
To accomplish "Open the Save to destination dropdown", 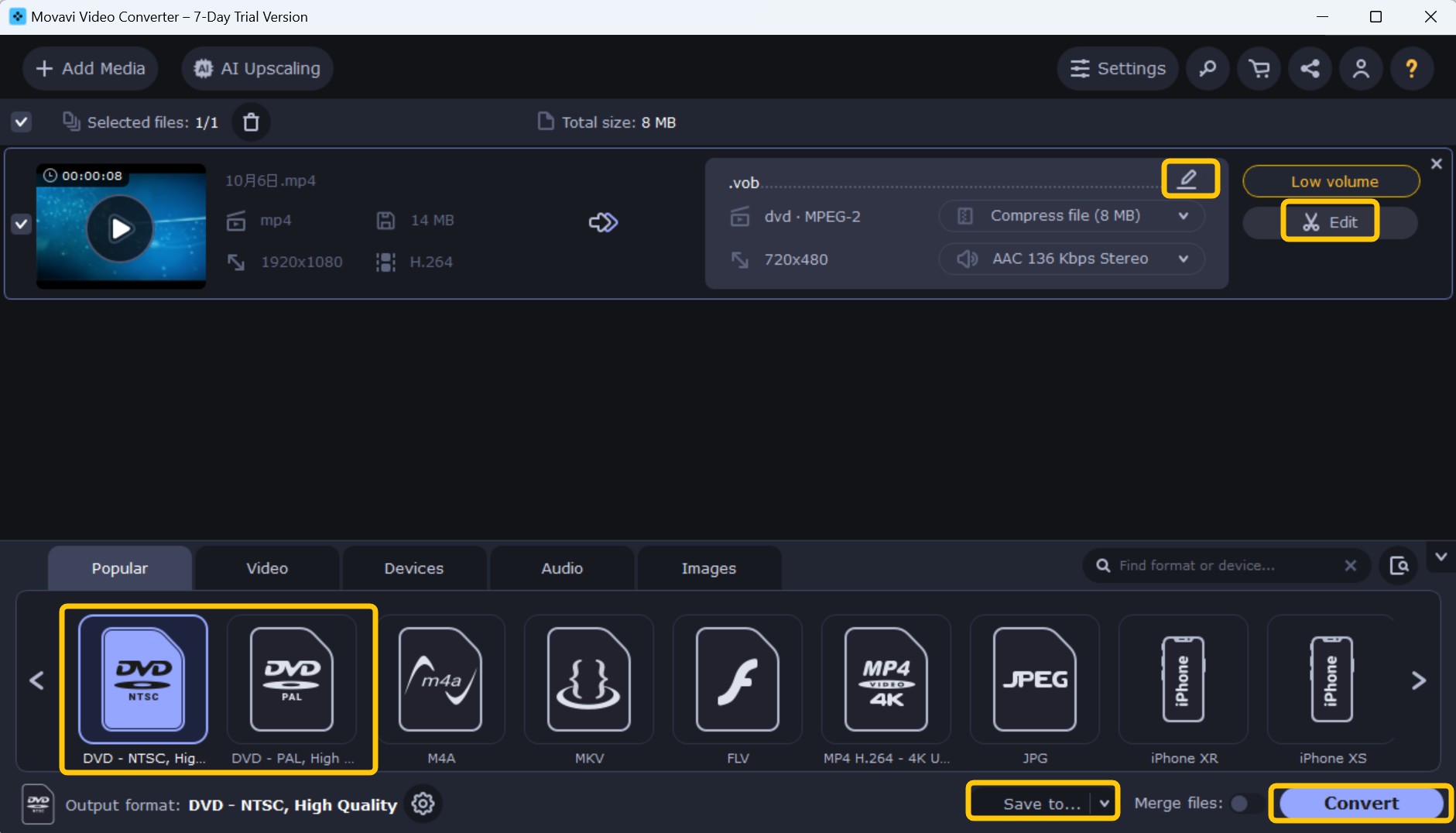I will click(x=1042, y=803).
